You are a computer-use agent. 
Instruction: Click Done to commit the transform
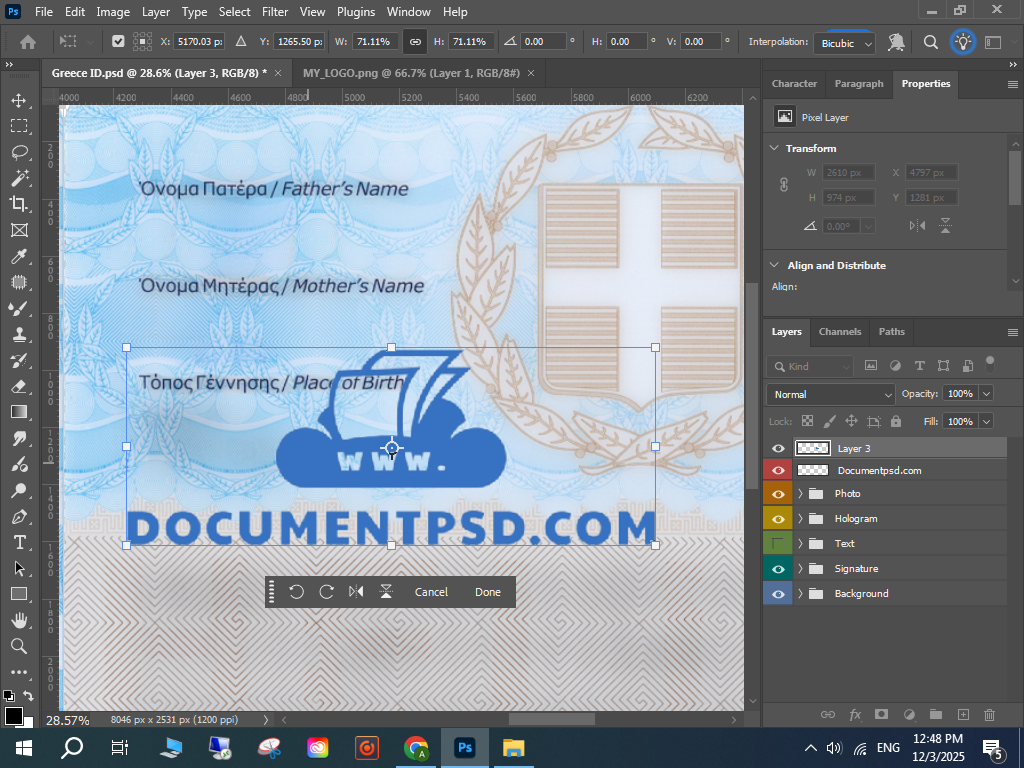(488, 592)
